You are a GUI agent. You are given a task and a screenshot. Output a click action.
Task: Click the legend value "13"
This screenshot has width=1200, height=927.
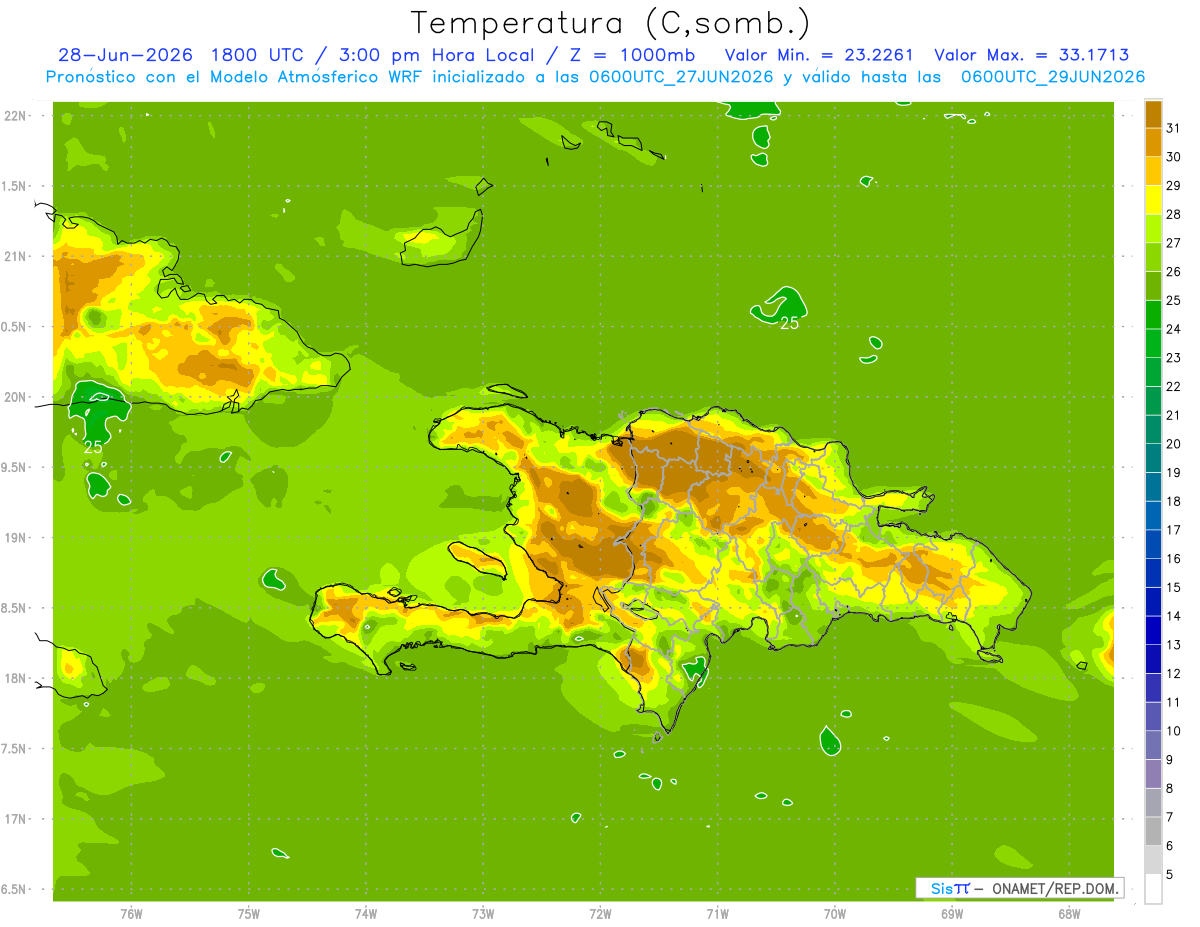(x=1174, y=645)
